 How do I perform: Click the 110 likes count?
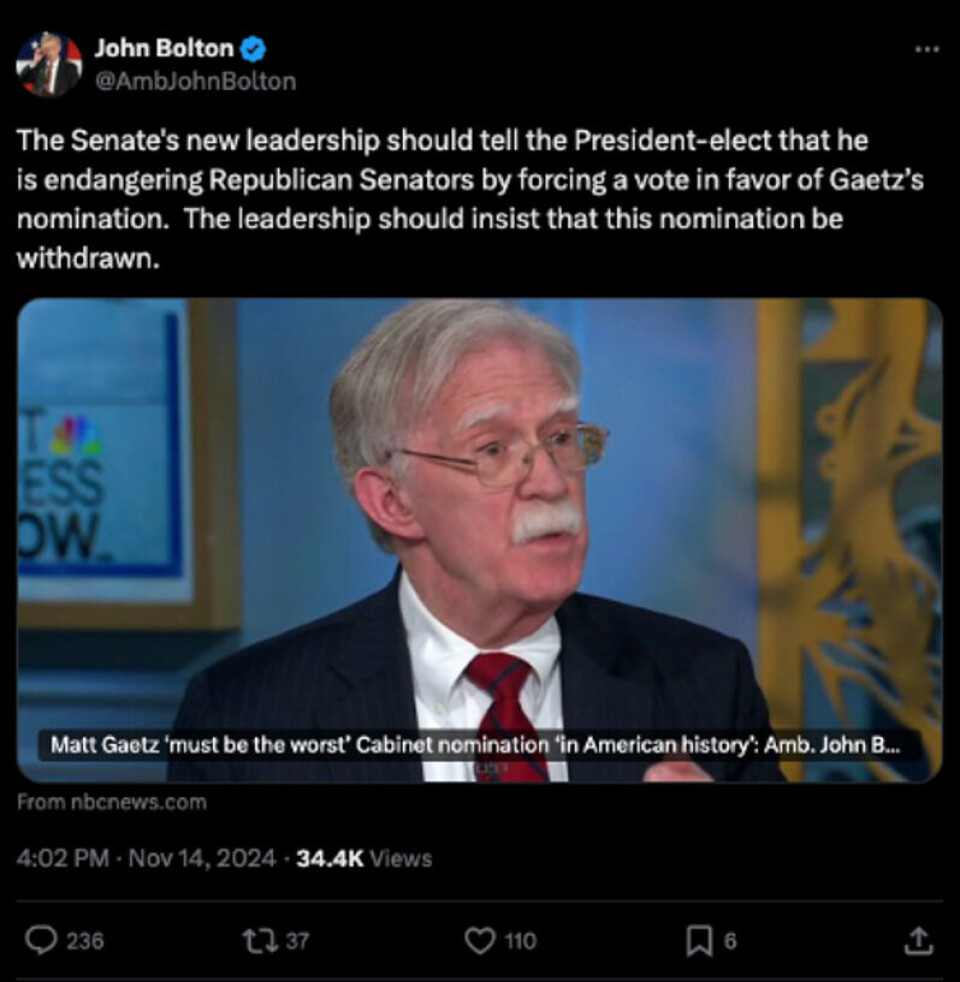pos(521,941)
